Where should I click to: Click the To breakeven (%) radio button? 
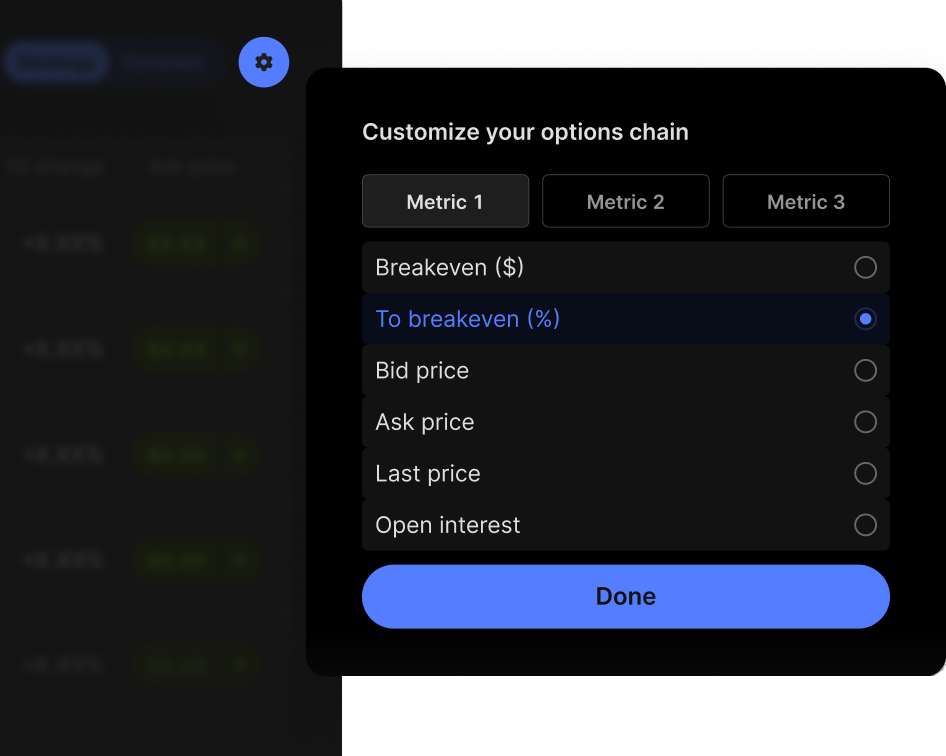click(865, 319)
